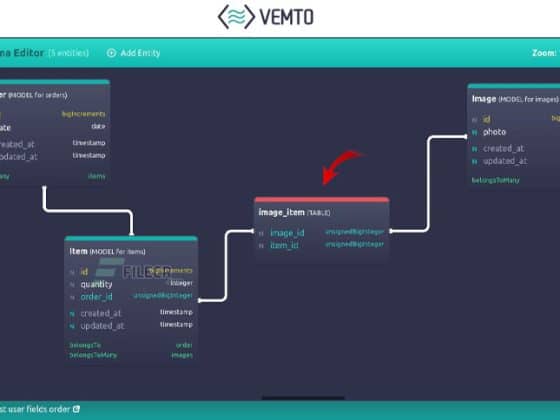The height and width of the screenshot is (420, 560).
Task: Click the drag handle icon beside item_id
Action: (261, 246)
